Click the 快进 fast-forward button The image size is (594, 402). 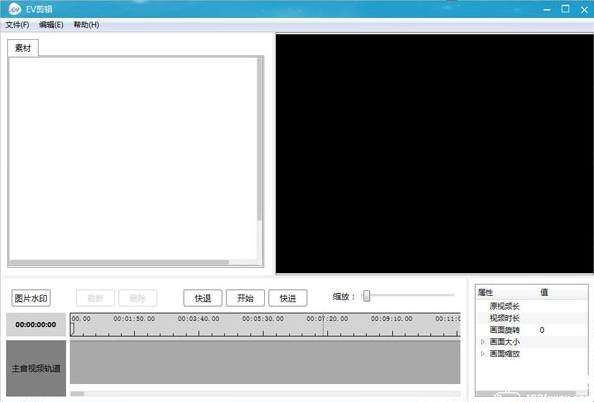point(288,298)
